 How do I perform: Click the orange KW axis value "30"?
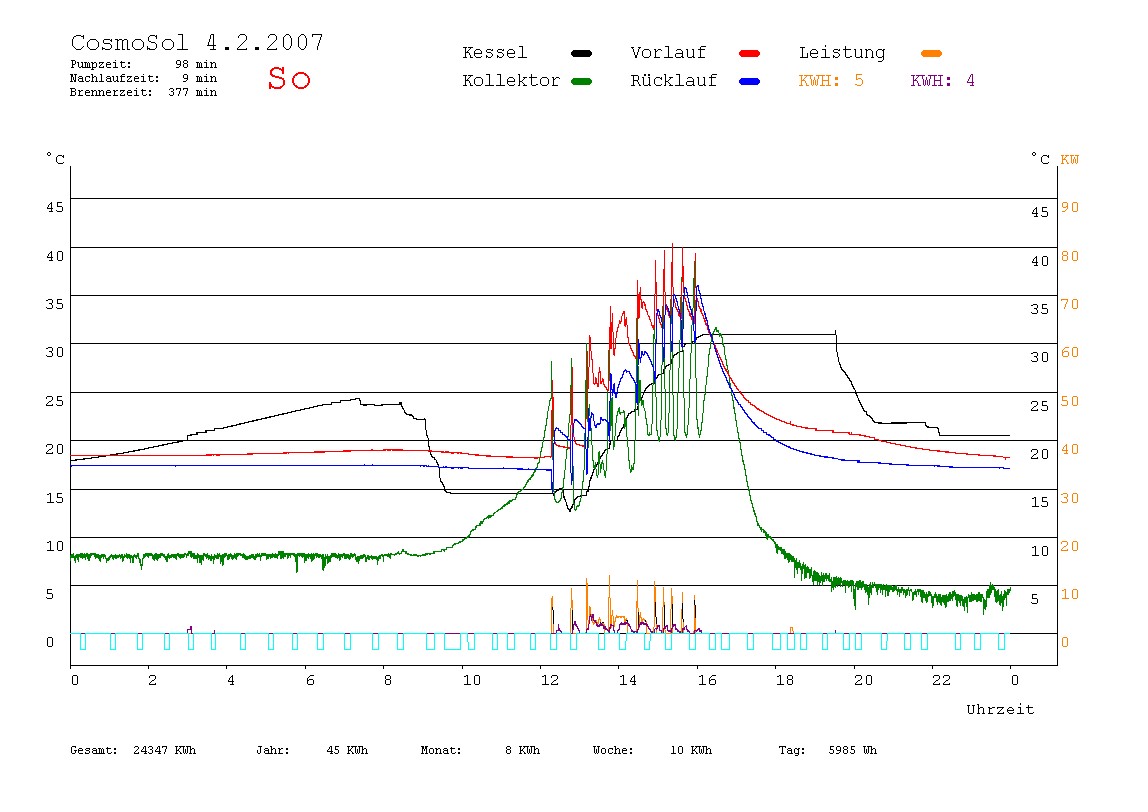[x=1070, y=498]
